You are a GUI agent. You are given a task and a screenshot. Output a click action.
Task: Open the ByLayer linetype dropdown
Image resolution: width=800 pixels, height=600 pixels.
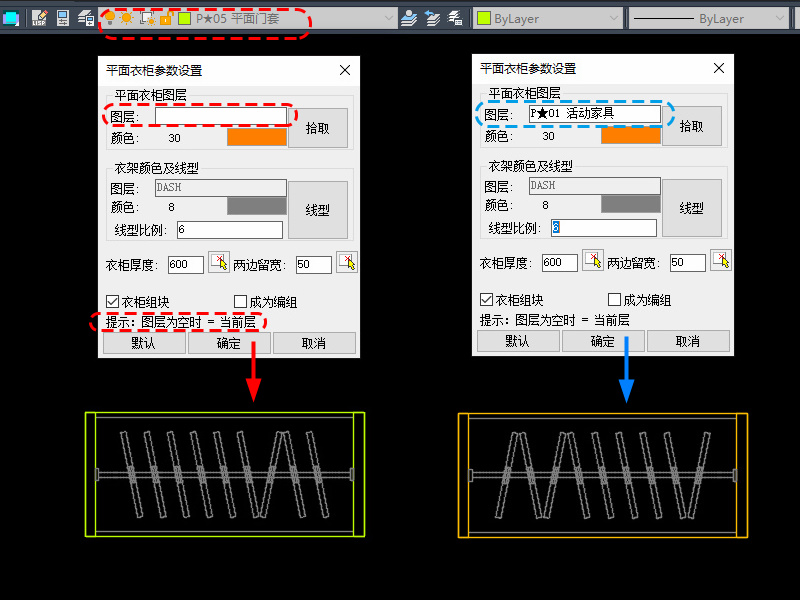(x=709, y=19)
